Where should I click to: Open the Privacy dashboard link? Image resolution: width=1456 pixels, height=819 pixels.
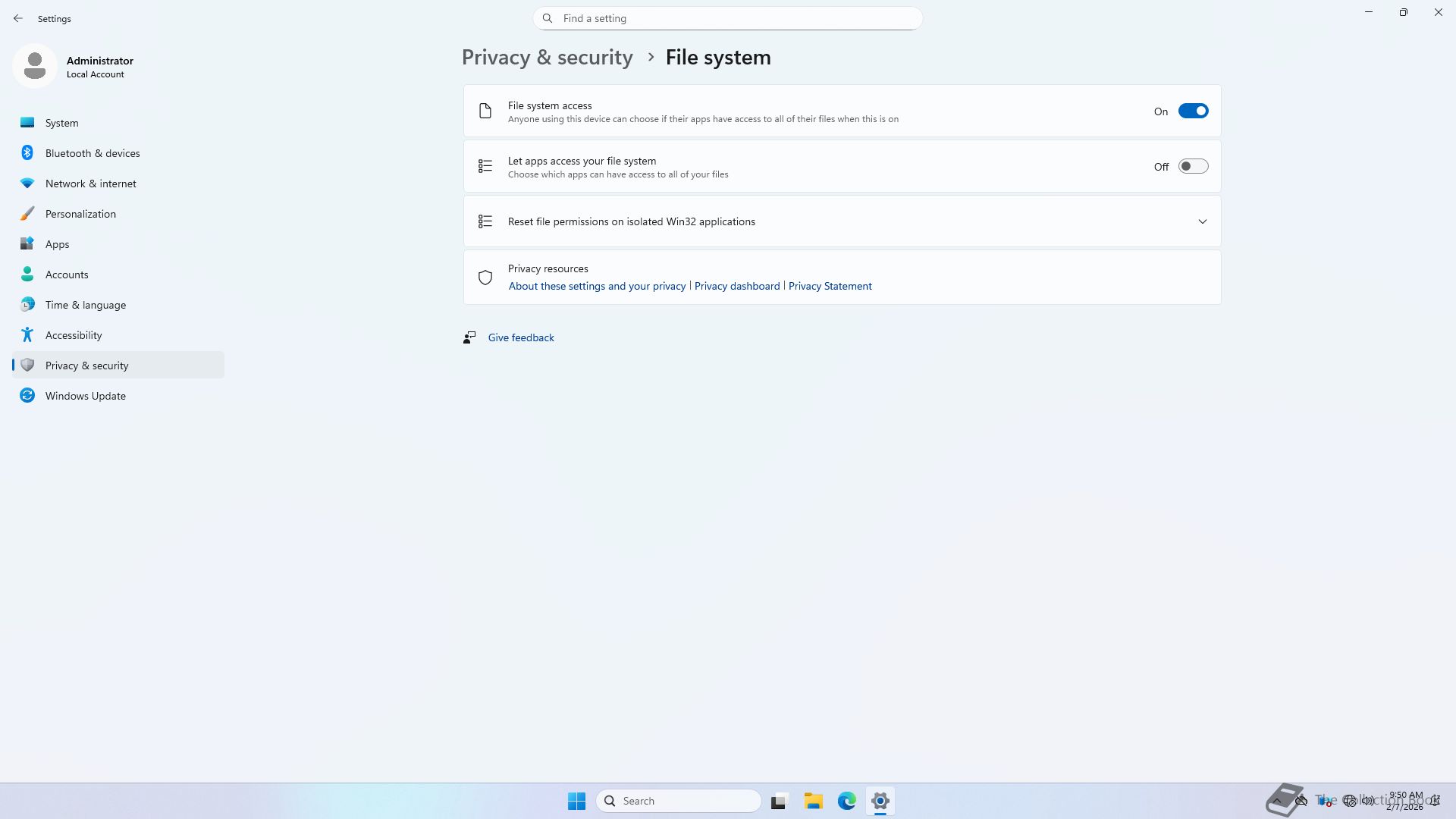[x=736, y=286]
